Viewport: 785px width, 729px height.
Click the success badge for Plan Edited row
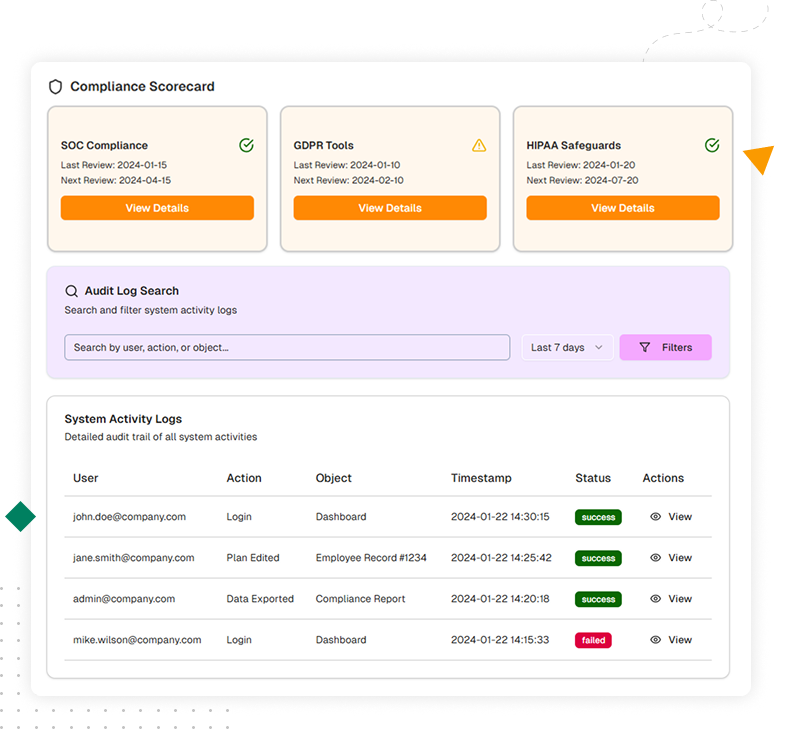coord(598,558)
